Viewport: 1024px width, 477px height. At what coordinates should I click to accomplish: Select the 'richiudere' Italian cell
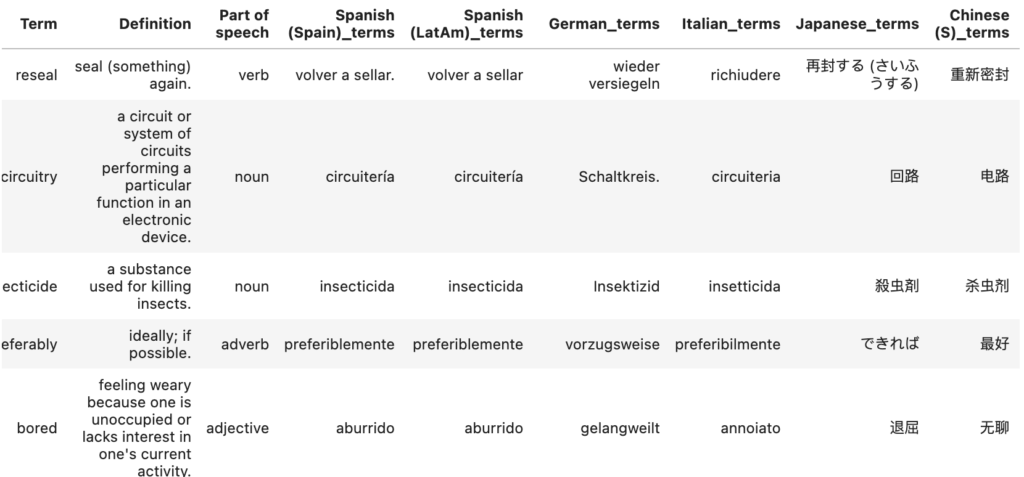coord(745,75)
